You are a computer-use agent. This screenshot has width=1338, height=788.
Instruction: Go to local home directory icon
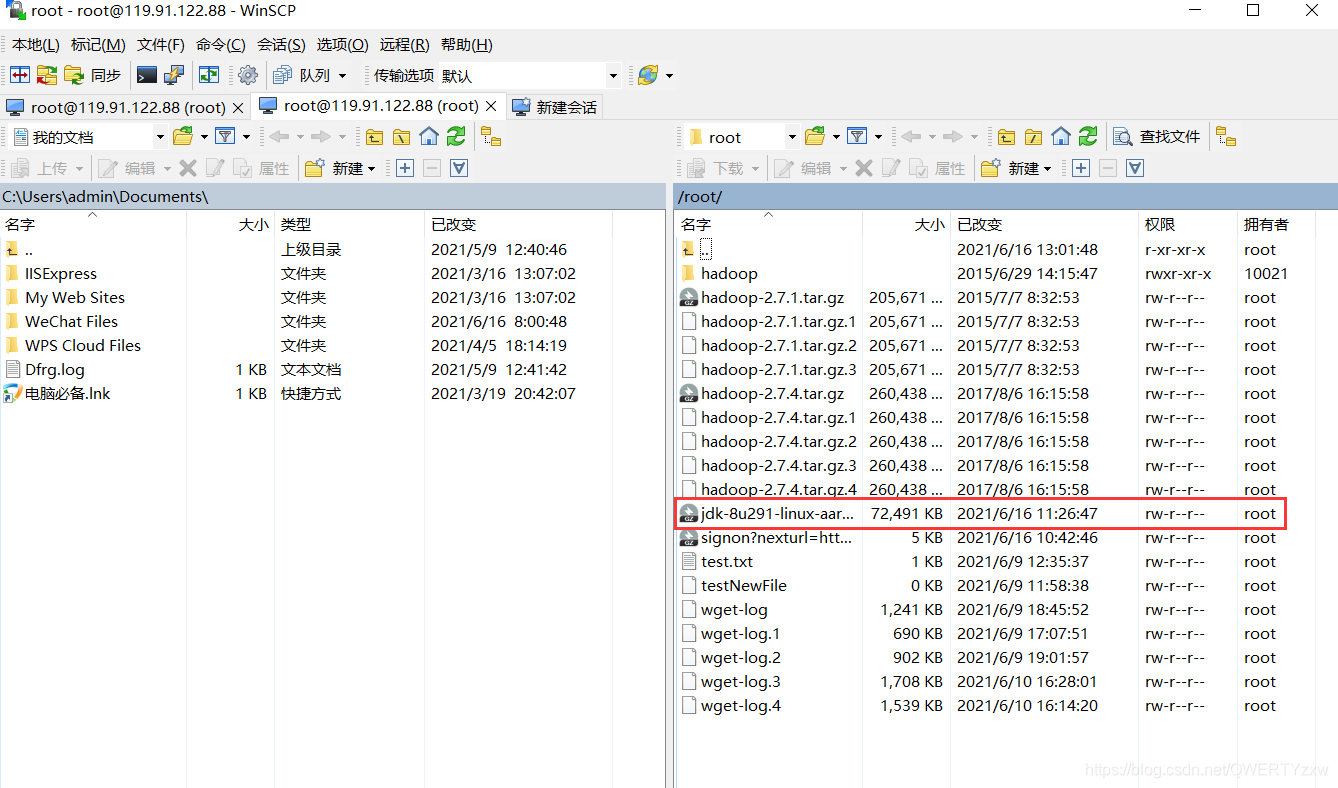pyautogui.click(x=429, y=136)
